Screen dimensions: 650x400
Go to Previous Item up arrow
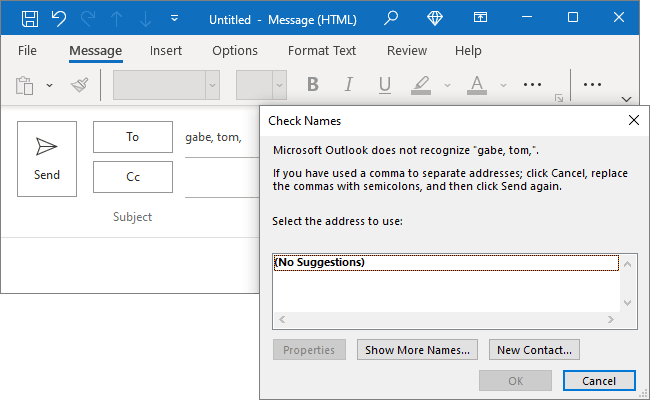click(x=116, y=19)
